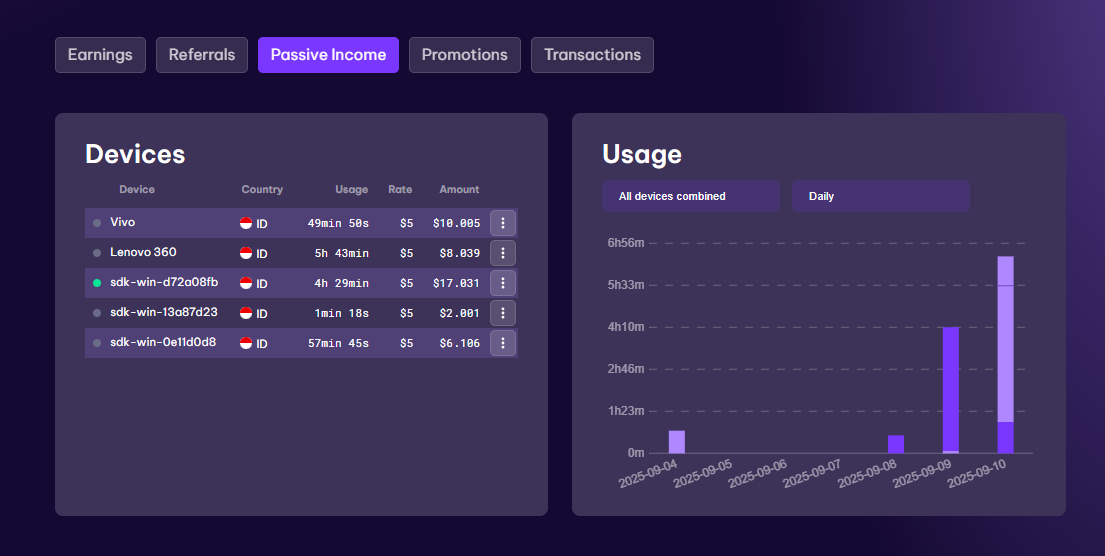Click the flag icon in sdk-win-d72a08fb row
The height and width of the screenshot is (556, 1105).
[x=246, y=283]
